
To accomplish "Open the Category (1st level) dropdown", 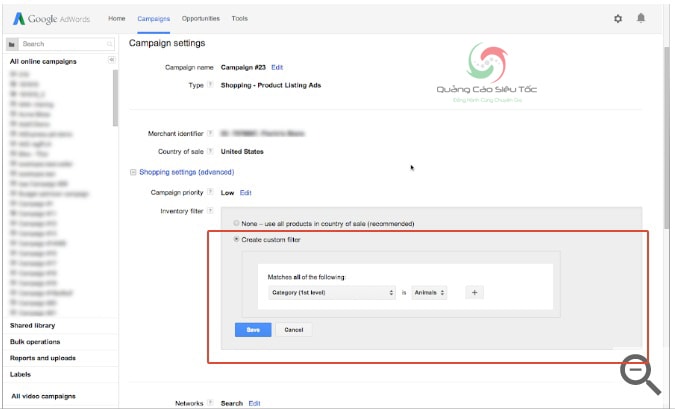I will [331, 292].
